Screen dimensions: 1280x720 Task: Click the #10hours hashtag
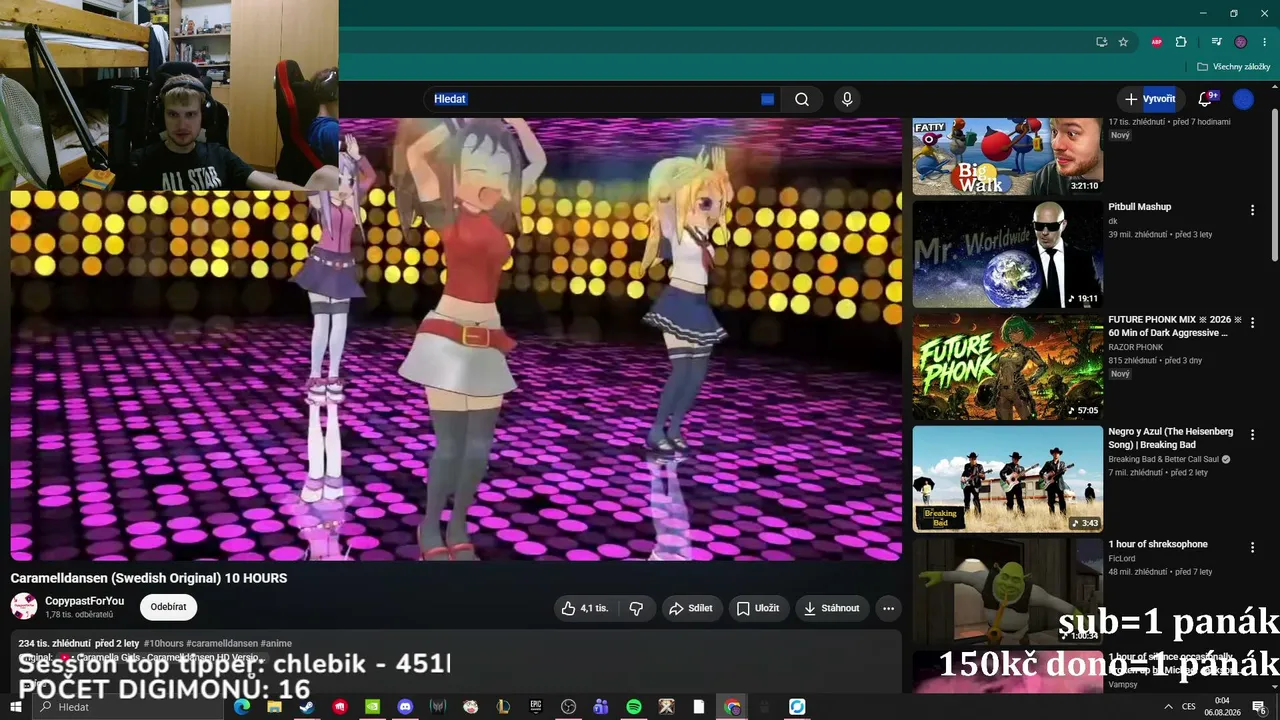click(x=163, y=643)
